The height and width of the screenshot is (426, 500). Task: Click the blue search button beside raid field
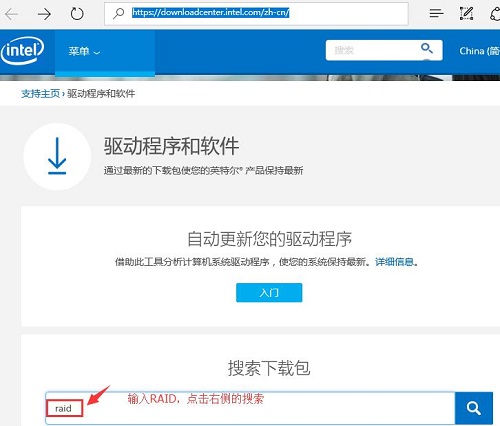point(474,408)
